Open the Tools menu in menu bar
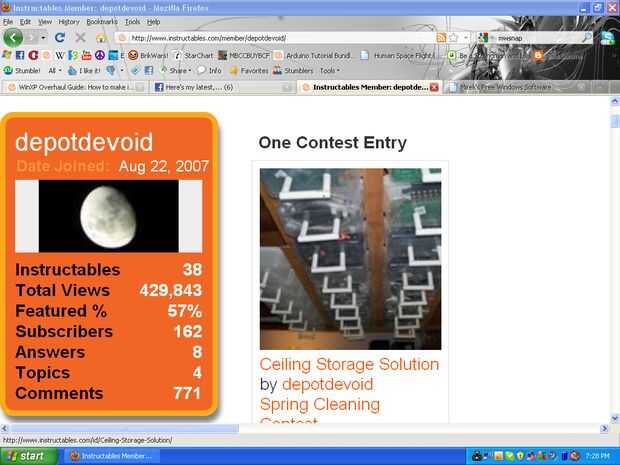 pyautogui.click(x=132, y=22)
